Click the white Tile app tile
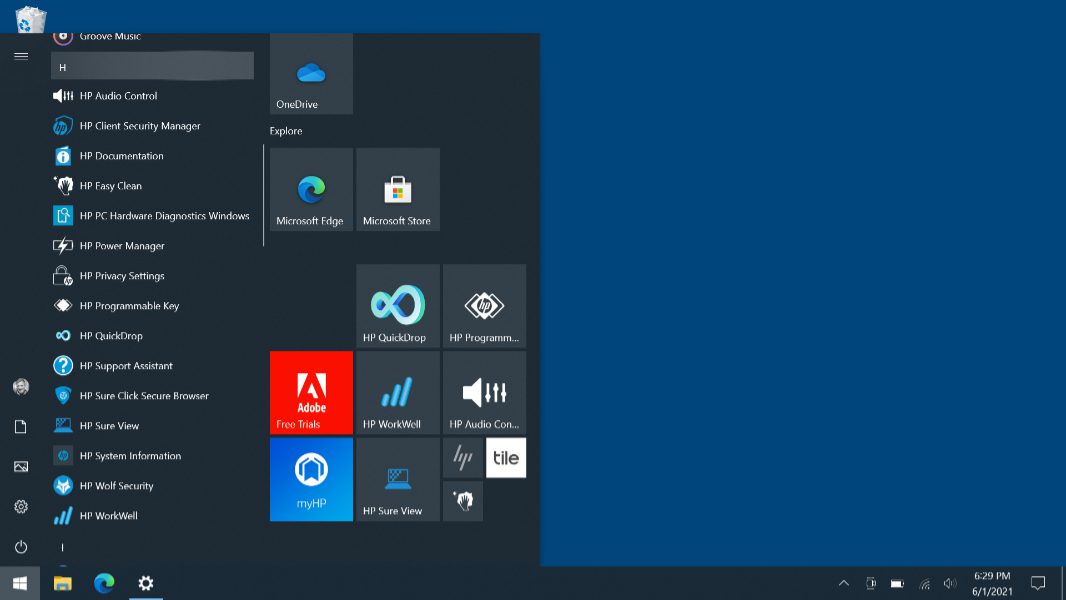This screenshot has width=1066, height=600. pos(506,458)
